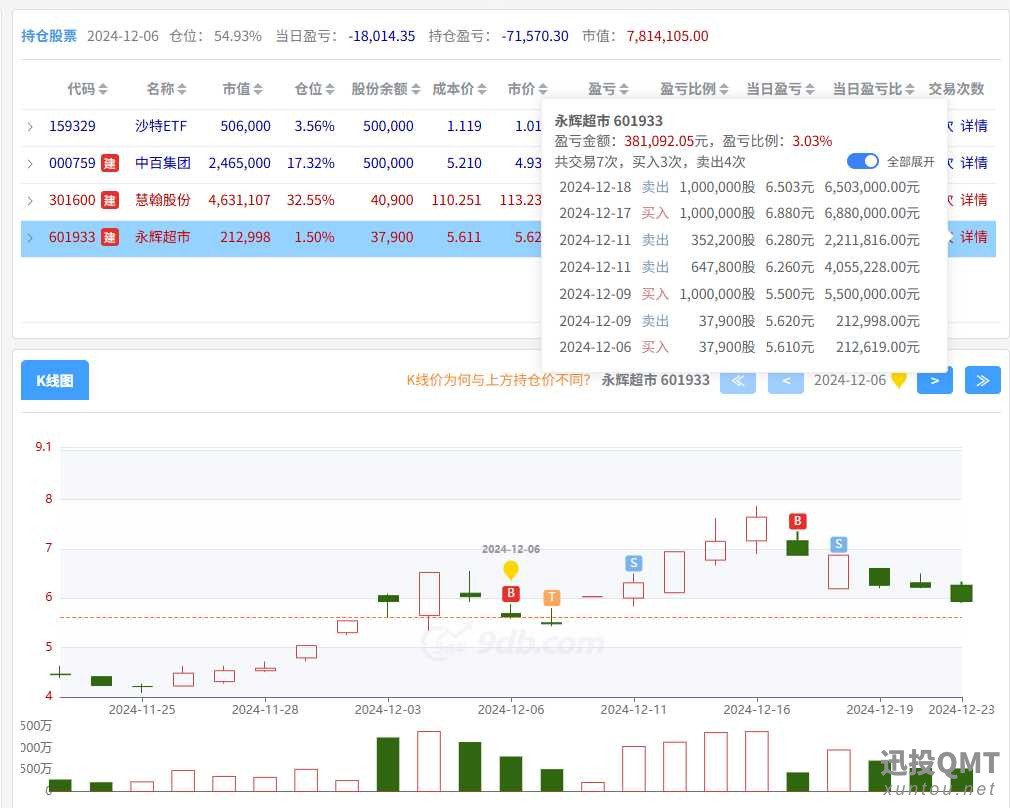The height and width of the screenshot is (808, 1010).
Task: Click the 2024-12-09 买入 1,000,000股 trade row
Action: tap(739, 294)
